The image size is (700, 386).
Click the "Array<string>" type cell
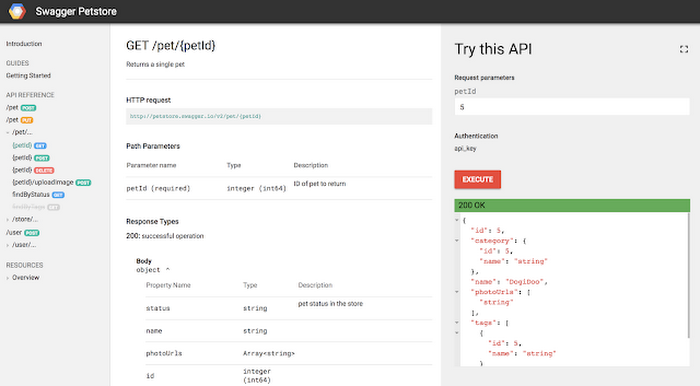(269, 353)
